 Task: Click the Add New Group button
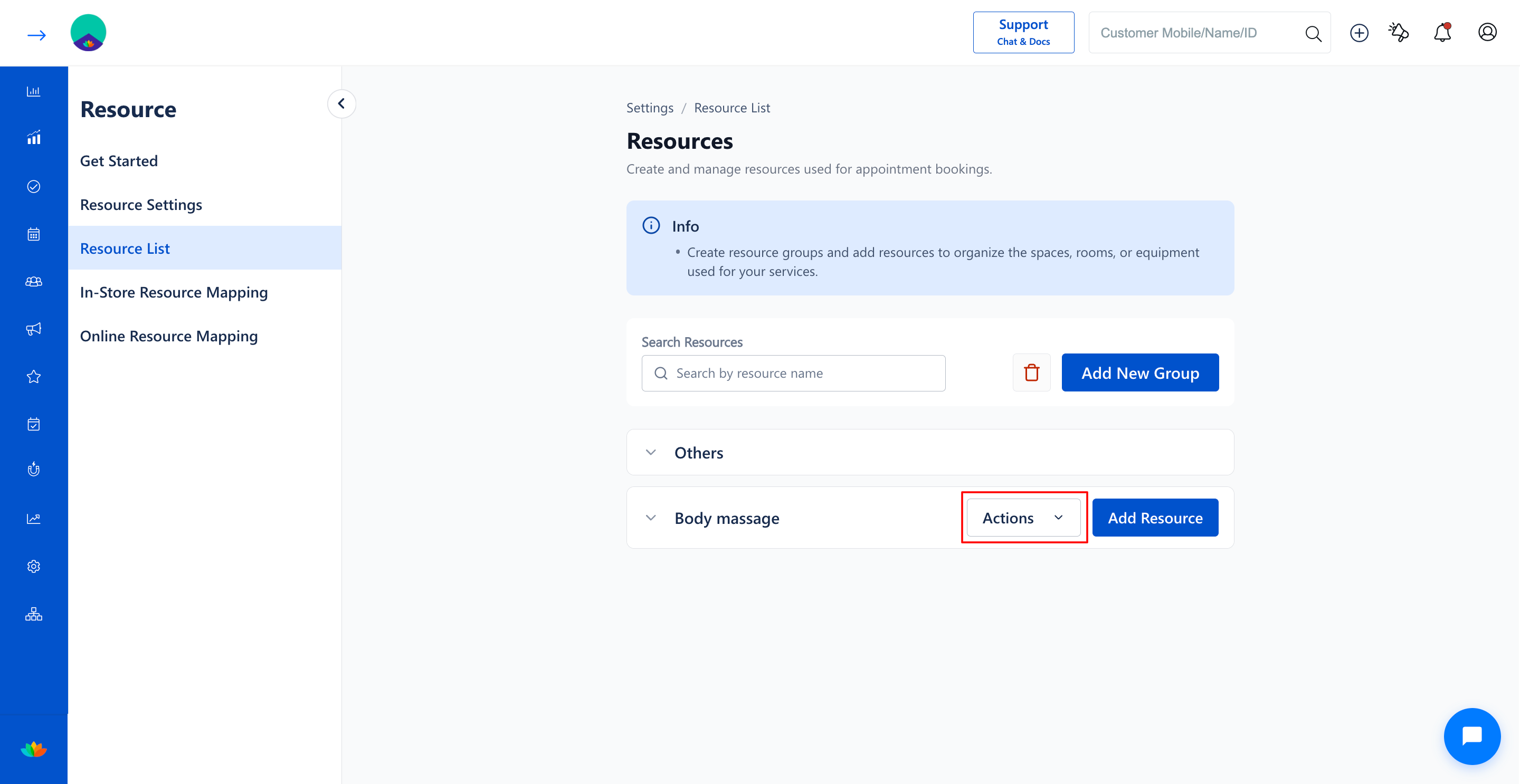click(x=1139, y=372)
